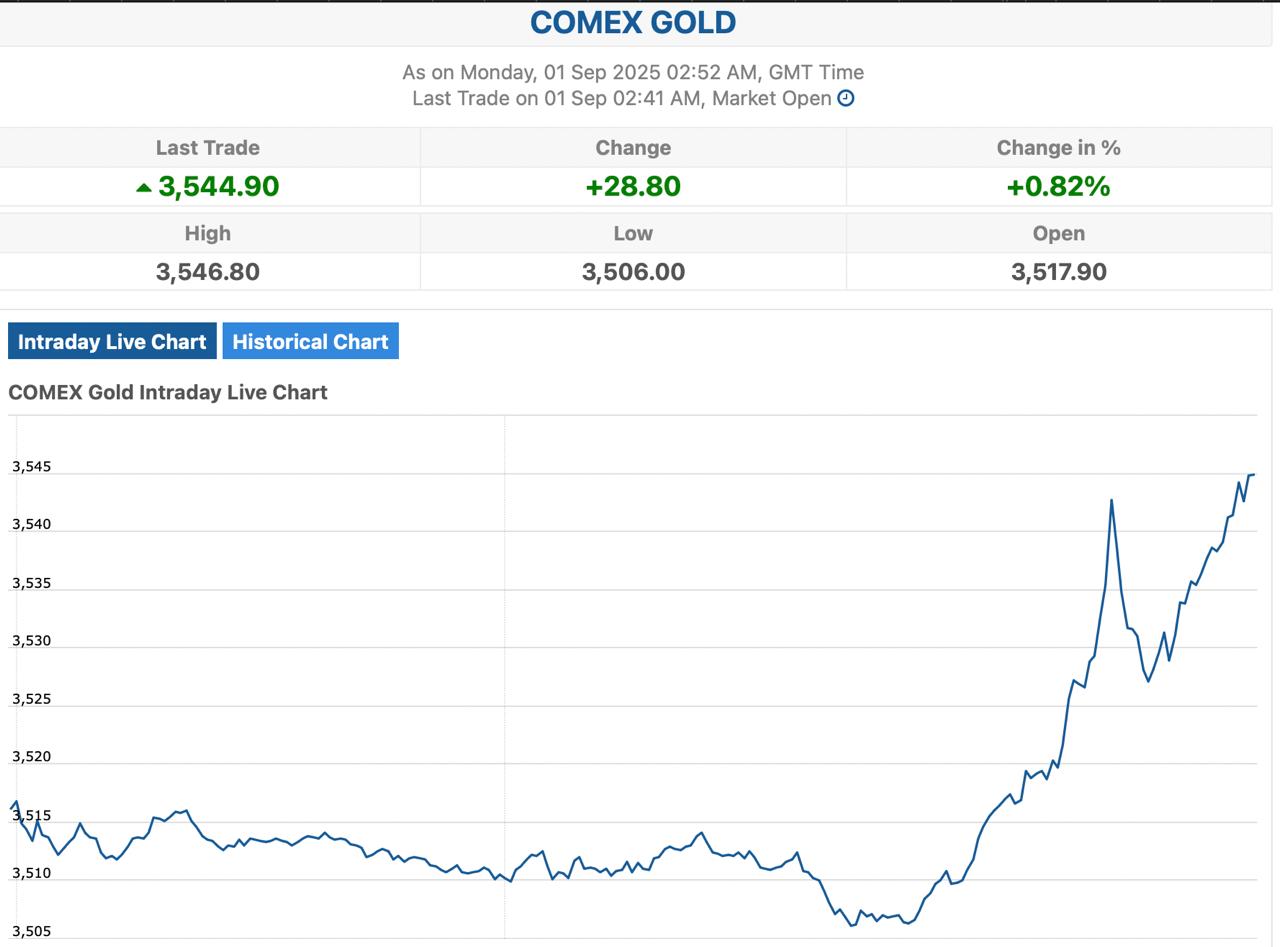Click the Last Trade column header
The height and width of the screenshot is (947, 1280).
pos(208,148)
